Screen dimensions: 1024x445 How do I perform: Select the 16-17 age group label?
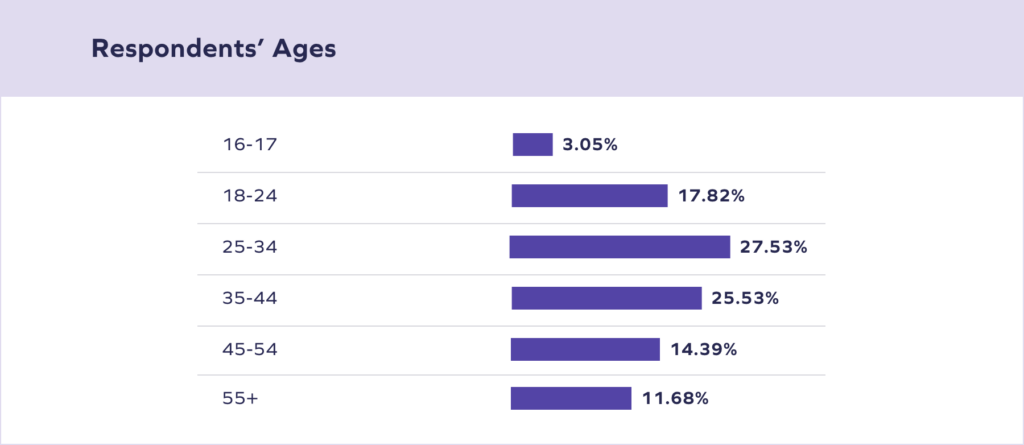click(249, 144)
